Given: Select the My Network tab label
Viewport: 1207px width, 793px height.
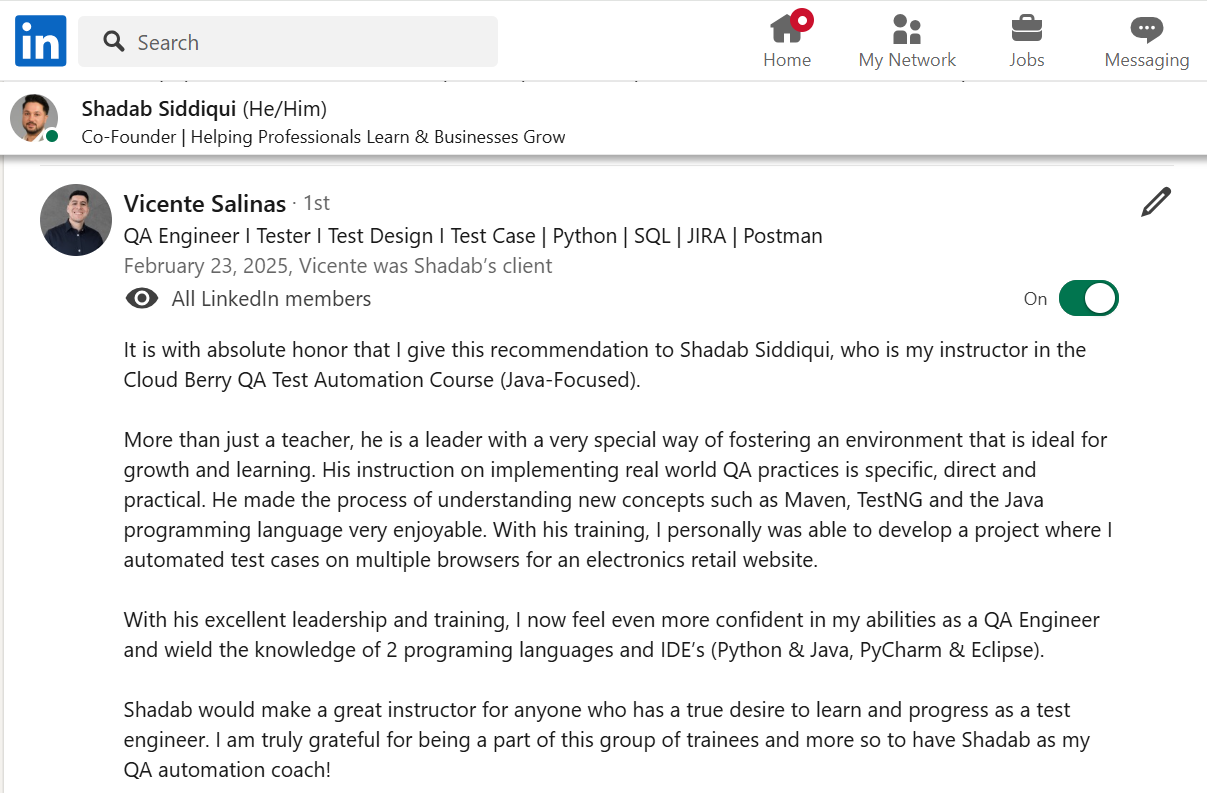Looking at the screenshot, I should [x=907, y=60].
